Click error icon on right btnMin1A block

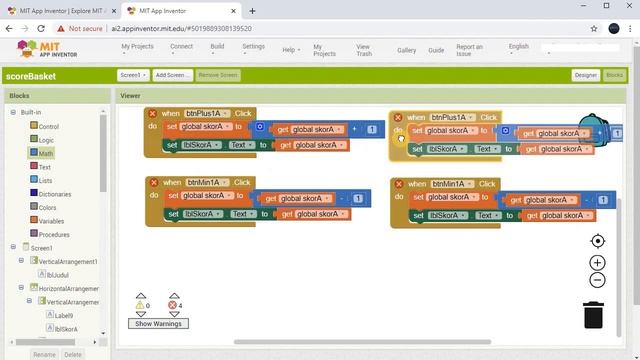point(399,184)
